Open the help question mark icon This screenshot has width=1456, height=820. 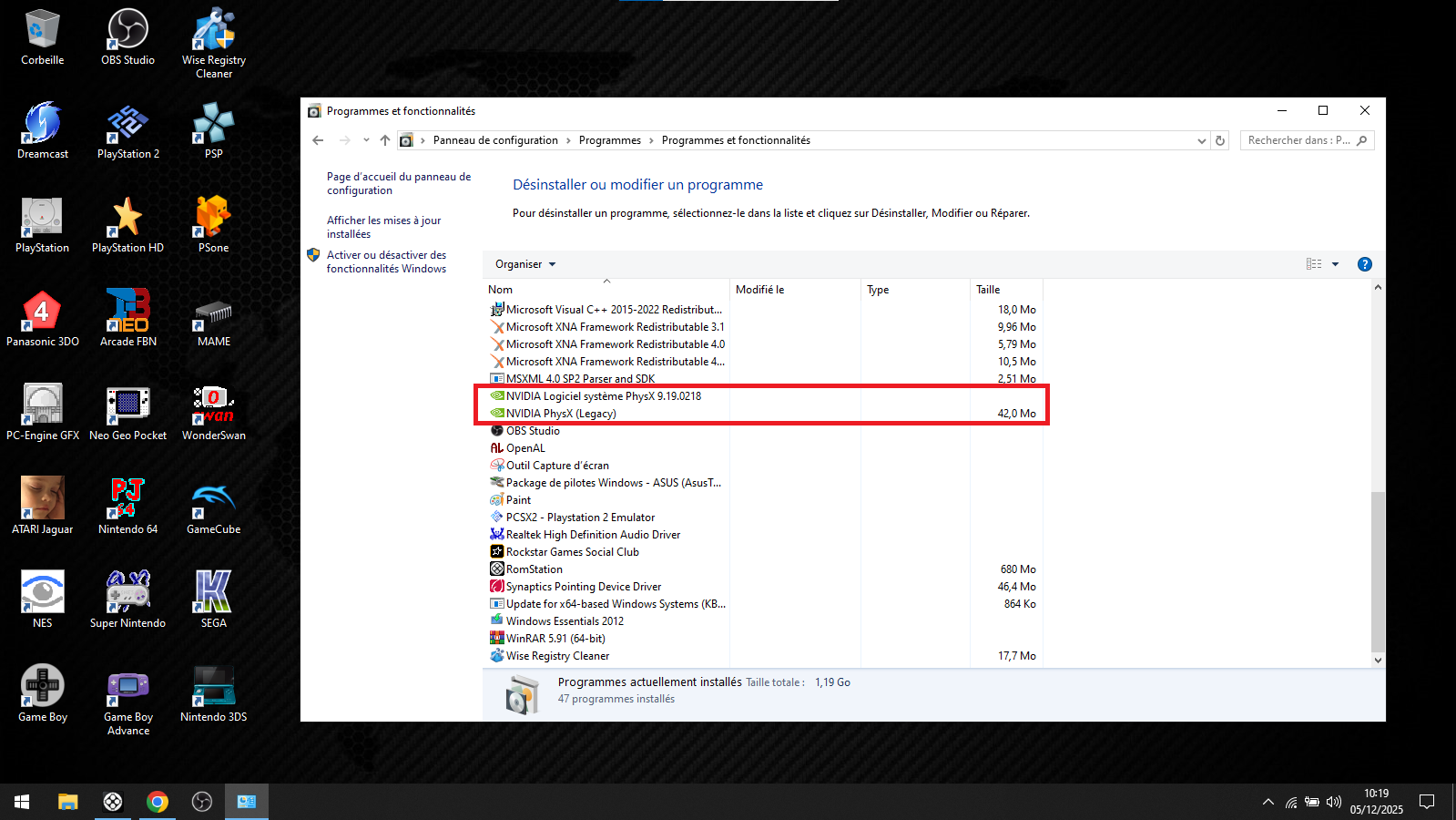1364,264
